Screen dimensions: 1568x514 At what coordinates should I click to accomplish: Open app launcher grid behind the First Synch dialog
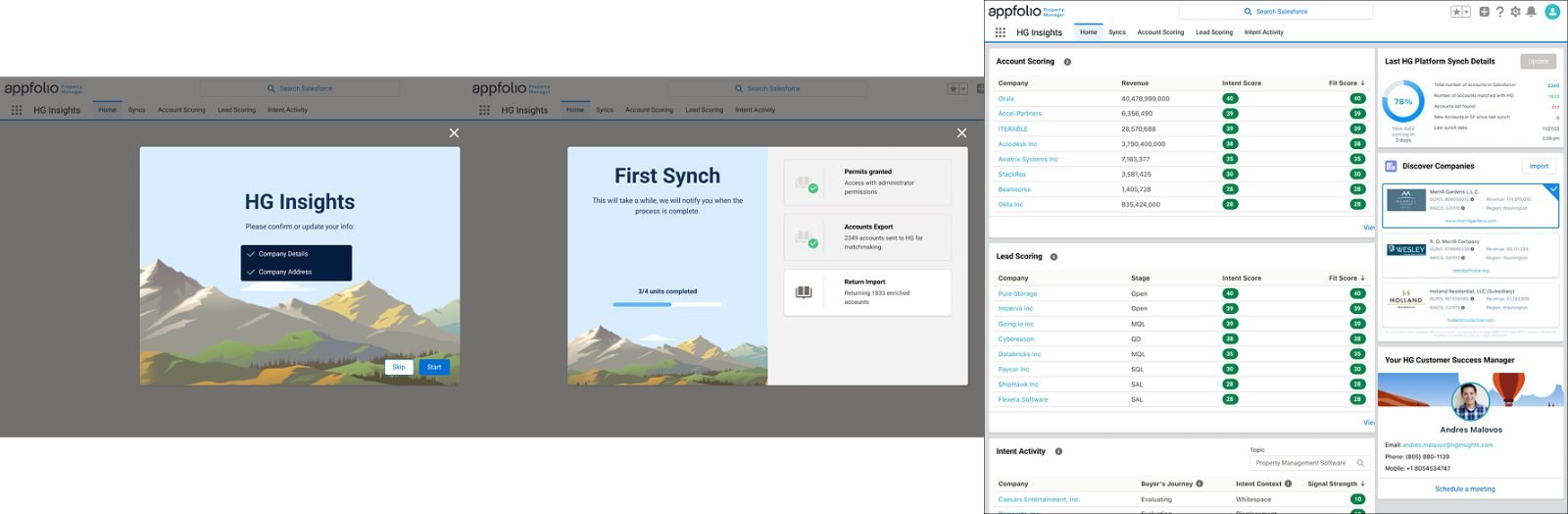pos(484,110)
